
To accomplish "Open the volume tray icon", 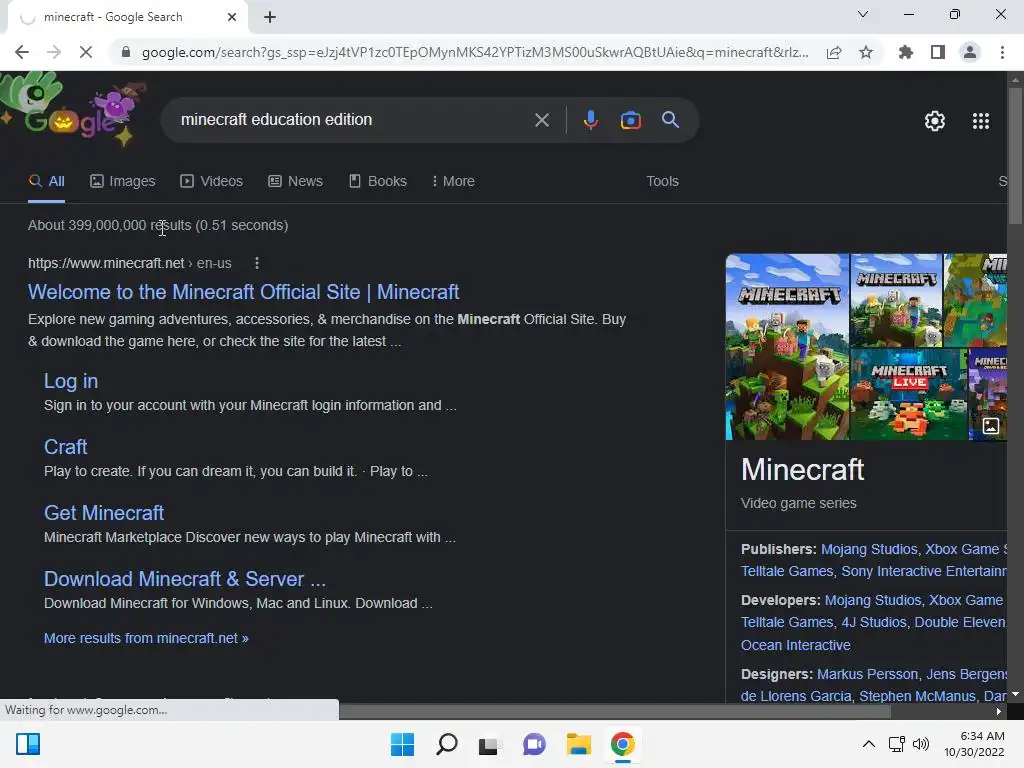I will coord(921,744).
